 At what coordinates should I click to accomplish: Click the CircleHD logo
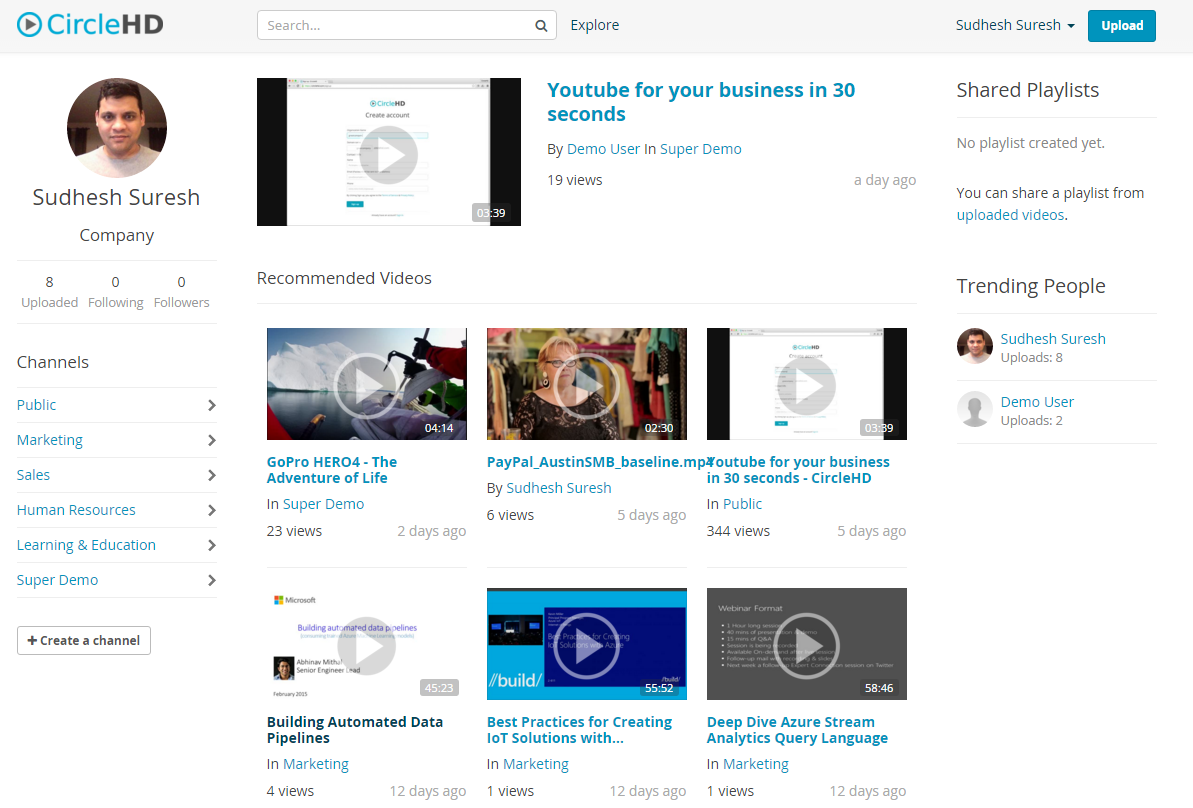click(x=90, y=24)
